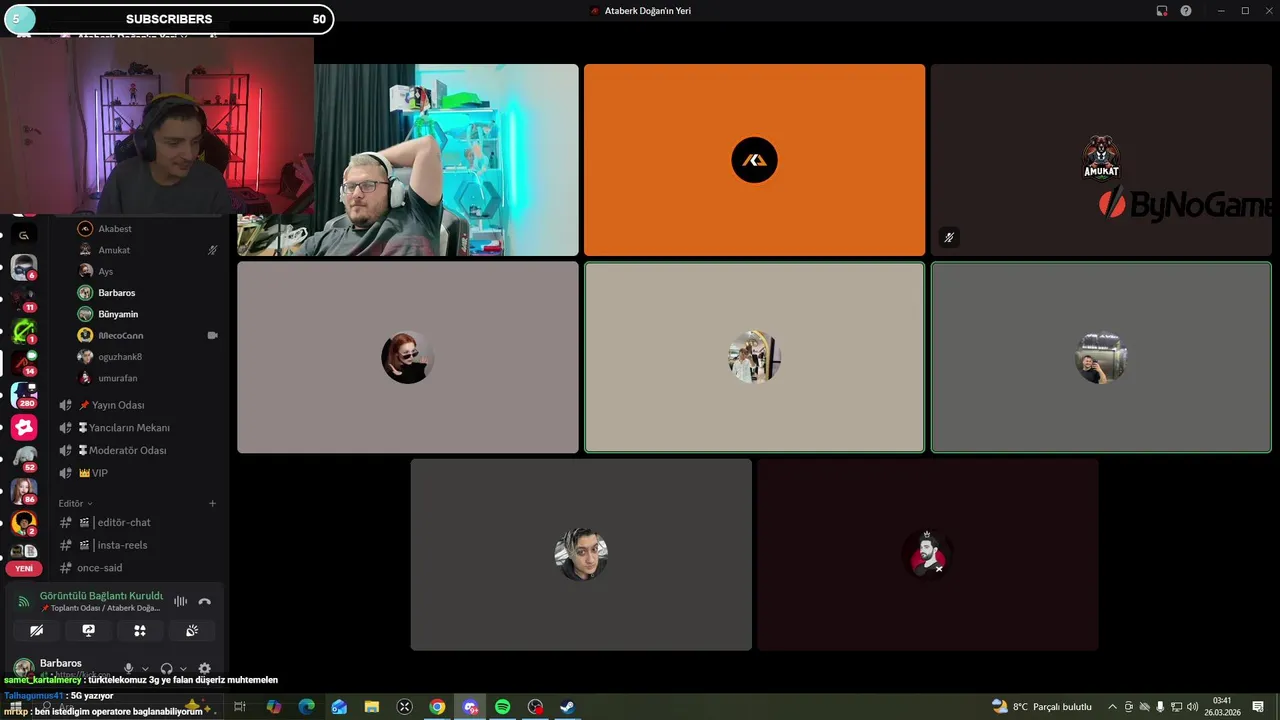Open Discord inbox icon in title bar

(x=1162, y=11)
